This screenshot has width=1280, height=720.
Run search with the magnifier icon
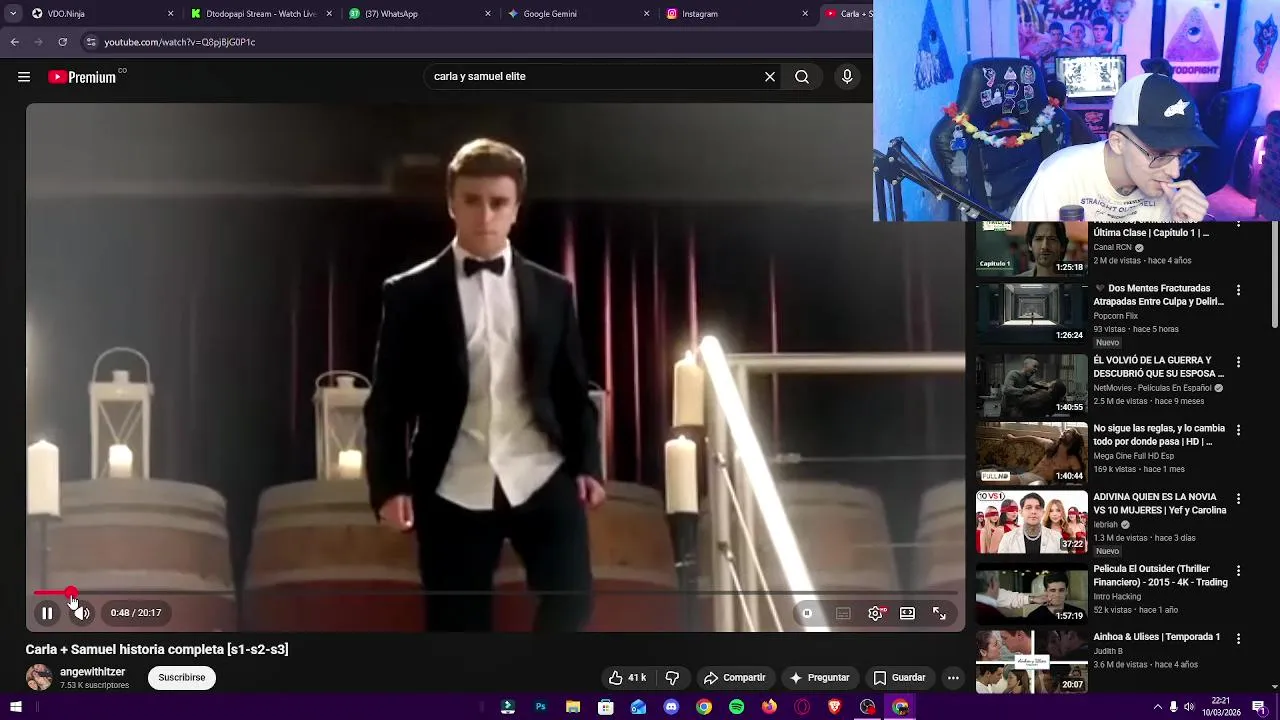(802, 77)
